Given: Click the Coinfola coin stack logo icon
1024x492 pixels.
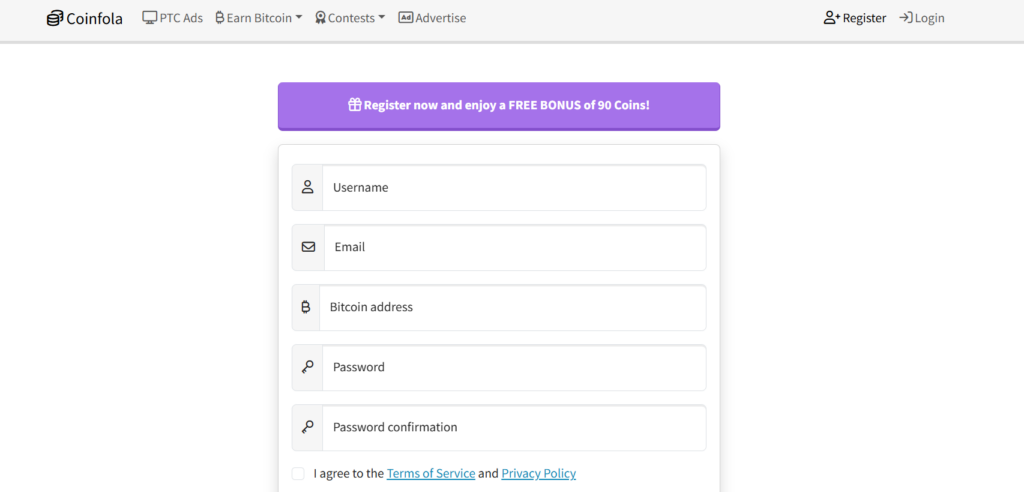Looking at the screenshot, I should (x=55, y=18).
